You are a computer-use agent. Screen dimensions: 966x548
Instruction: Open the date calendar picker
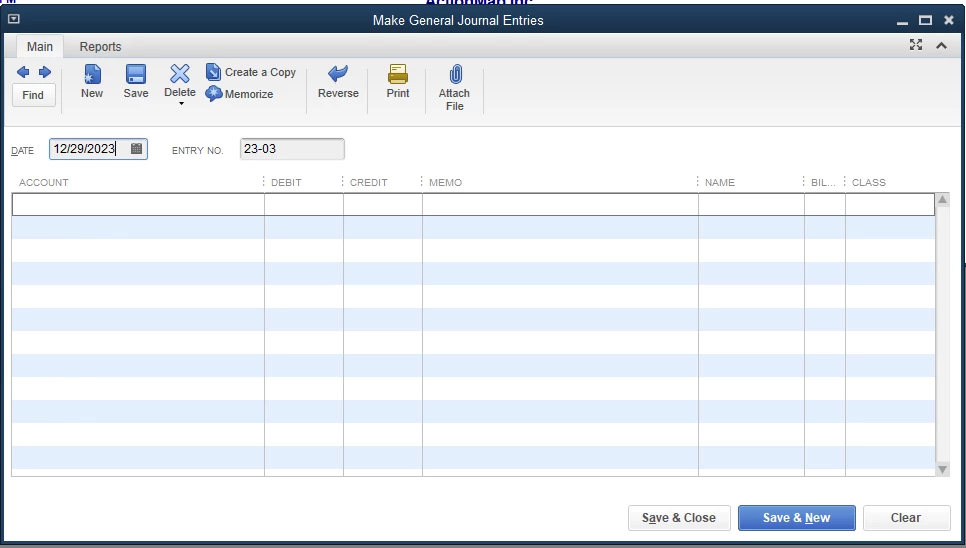point(137,149)
